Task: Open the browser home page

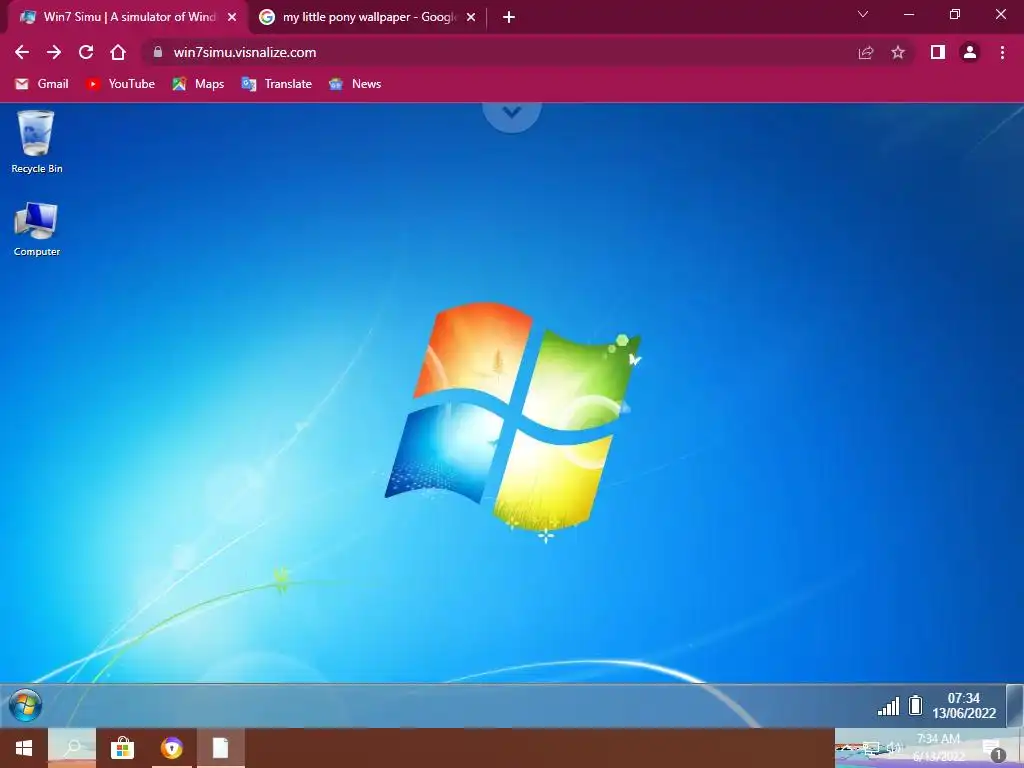Action: click(118, 52)
